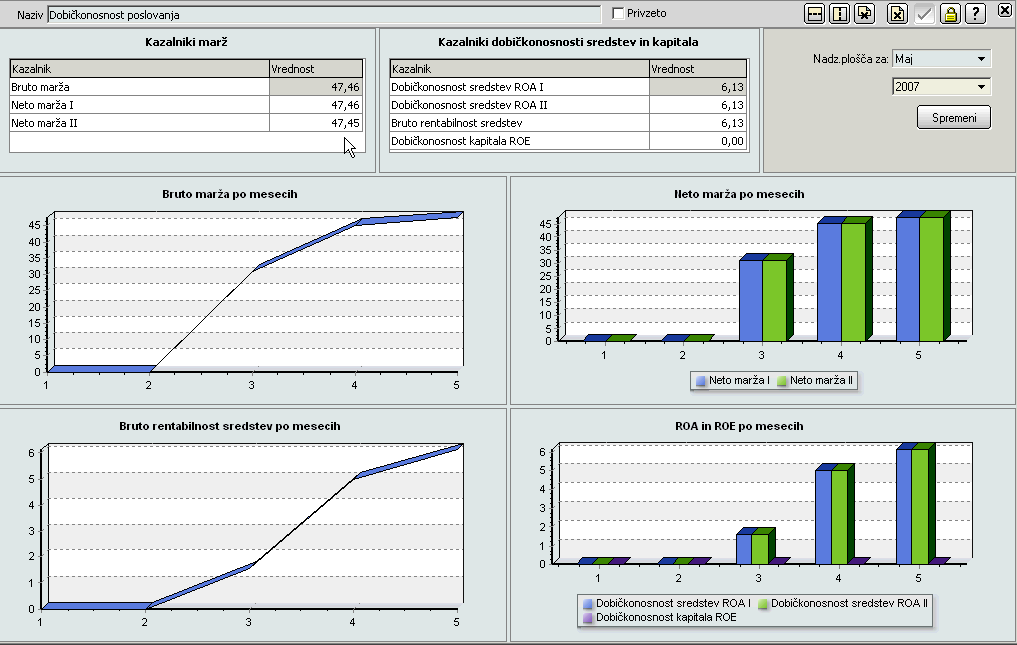Click the Kazalnik header in profitability table

519,69
